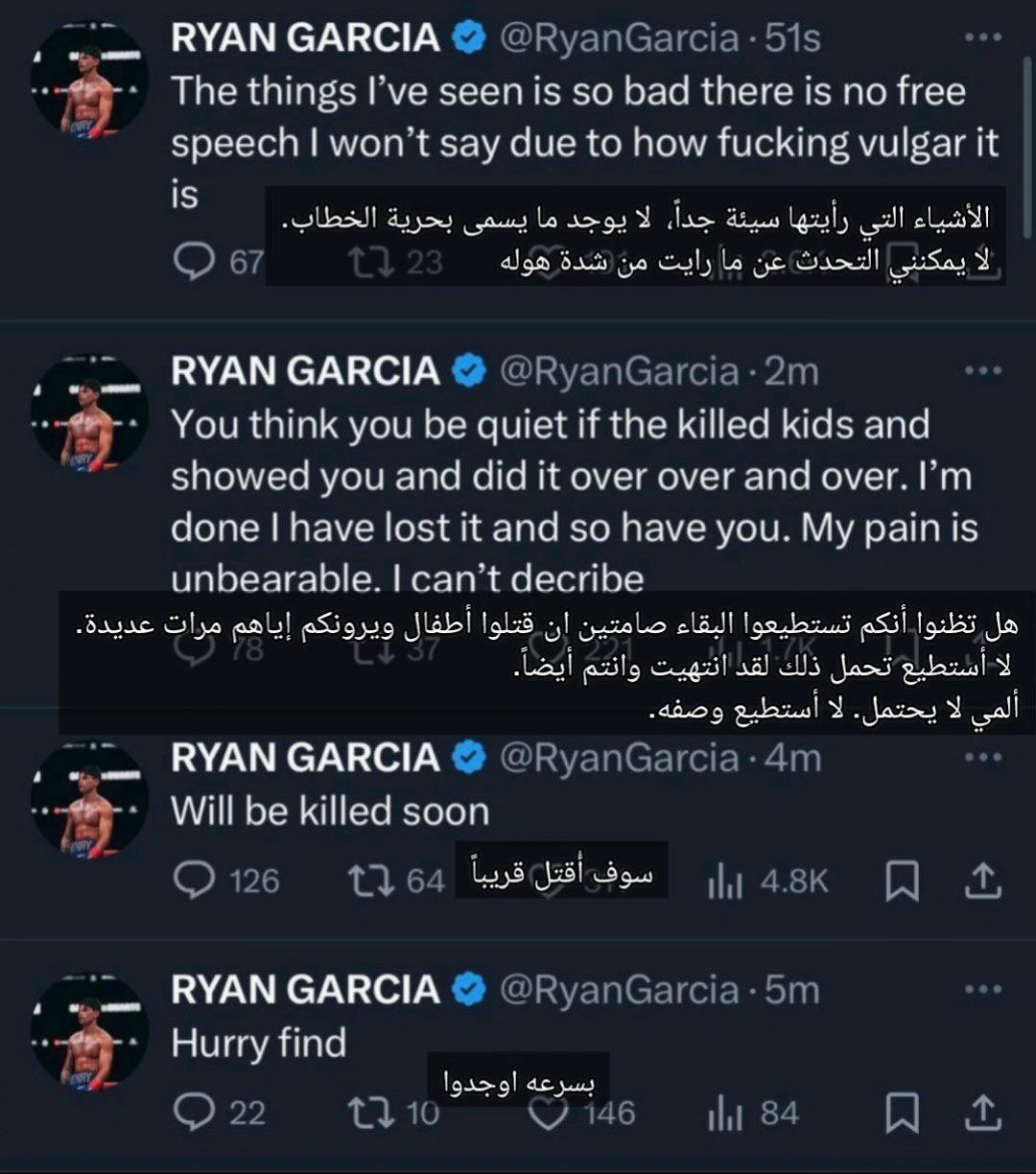The image size is (1036, 1174).
Task: Bookmark the "Will be killed soon" tweet
Action: point(902,881)
